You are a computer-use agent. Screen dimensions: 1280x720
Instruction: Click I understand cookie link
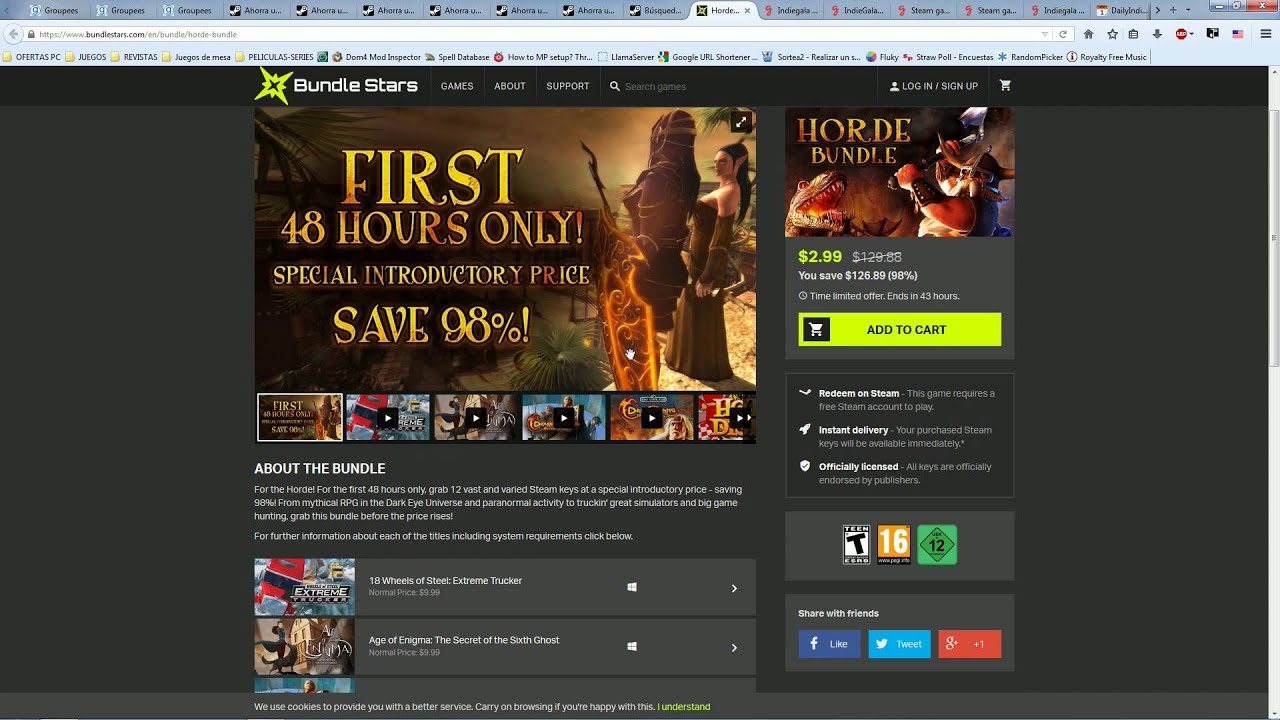click(684, 707)
